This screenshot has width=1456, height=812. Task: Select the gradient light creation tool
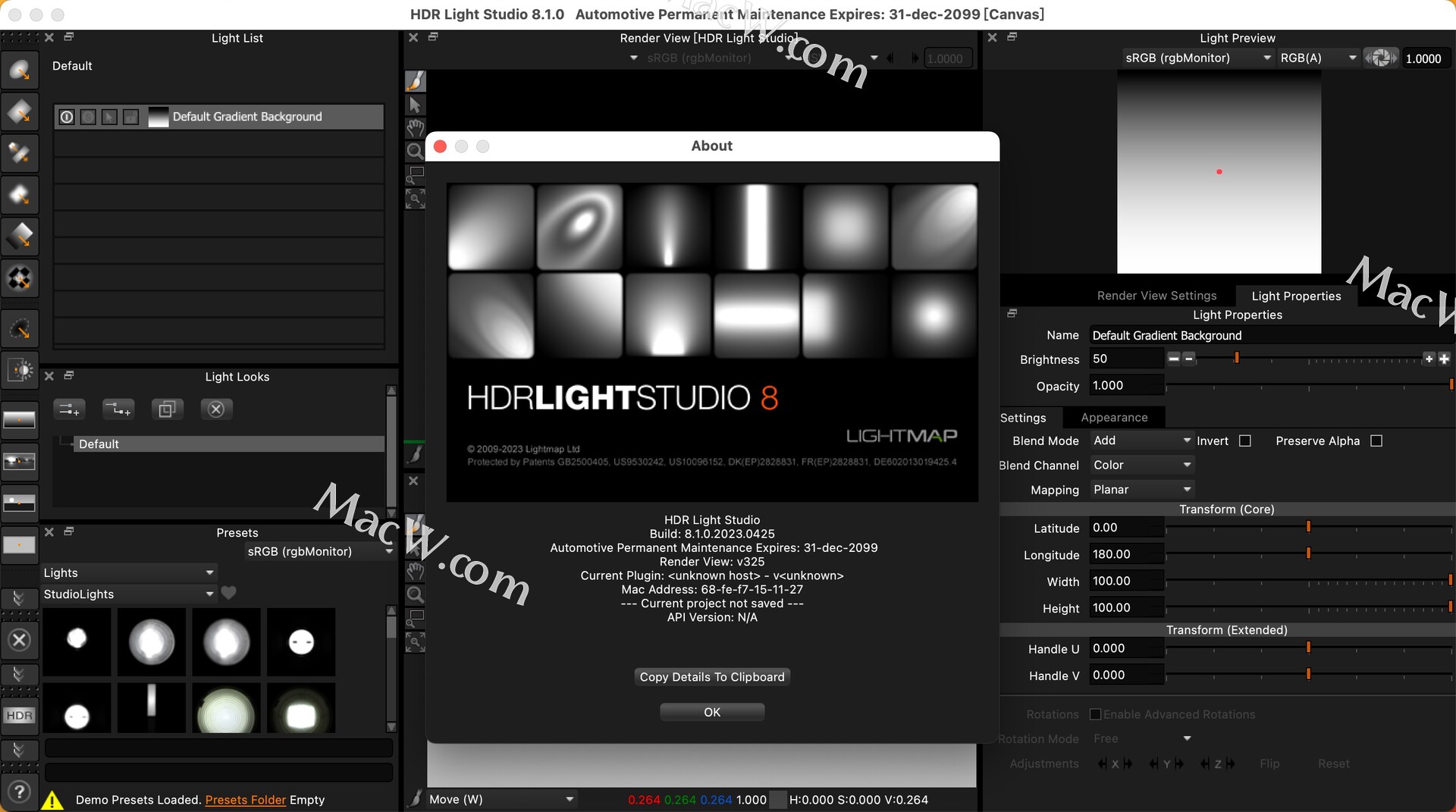[20, 236]
